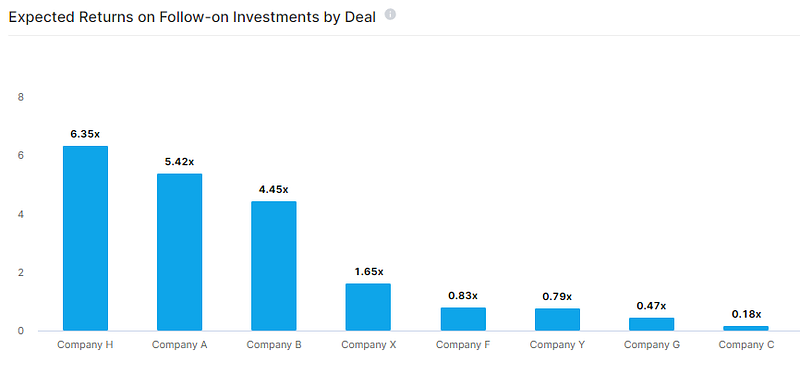The width and height of the screenshot is (800, 372).
Task: Click the 1.65x data label
Action: pos(369,271)
